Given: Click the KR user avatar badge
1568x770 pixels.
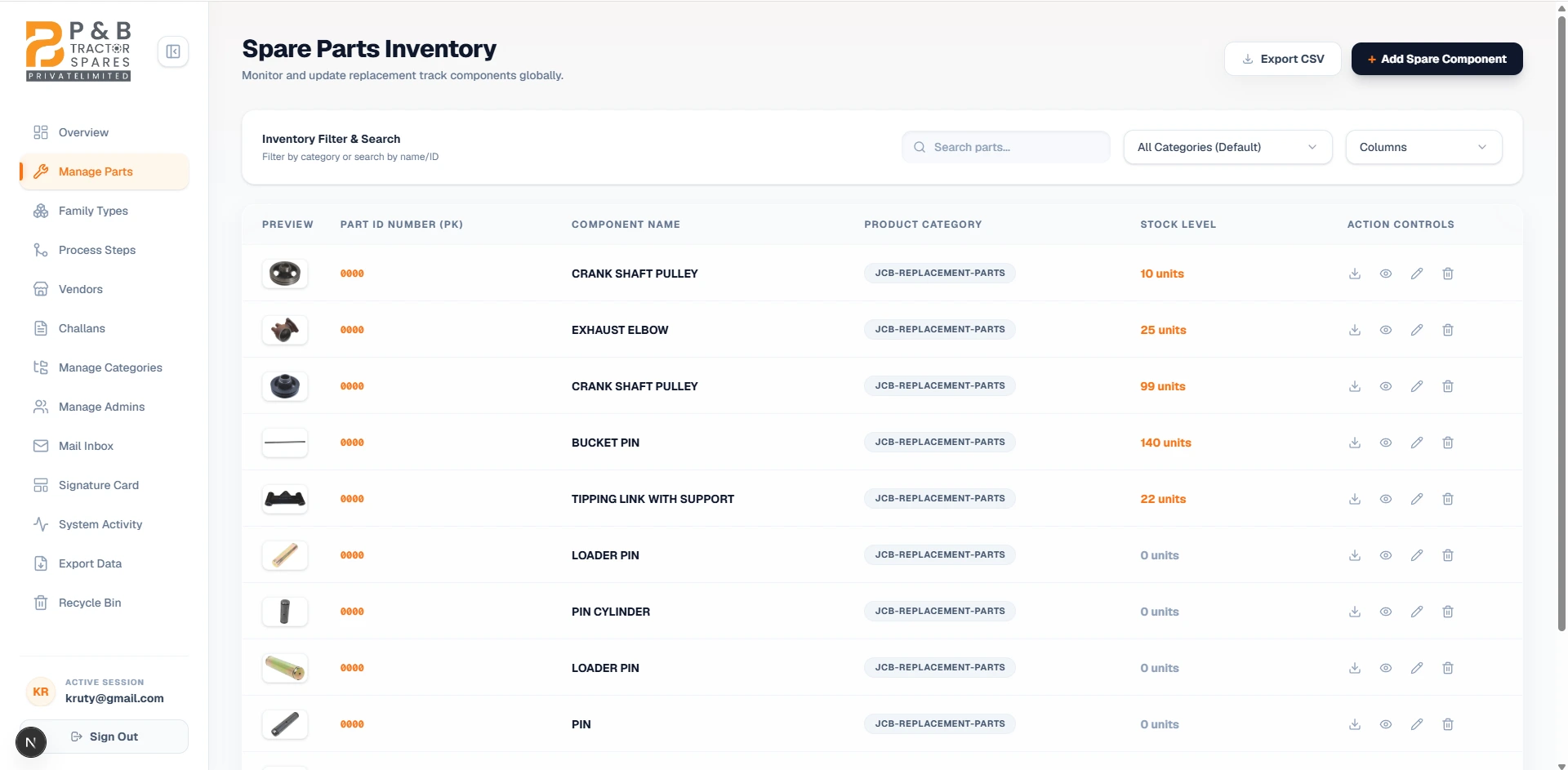Looking at the screenshot, I should pos(41,692).
